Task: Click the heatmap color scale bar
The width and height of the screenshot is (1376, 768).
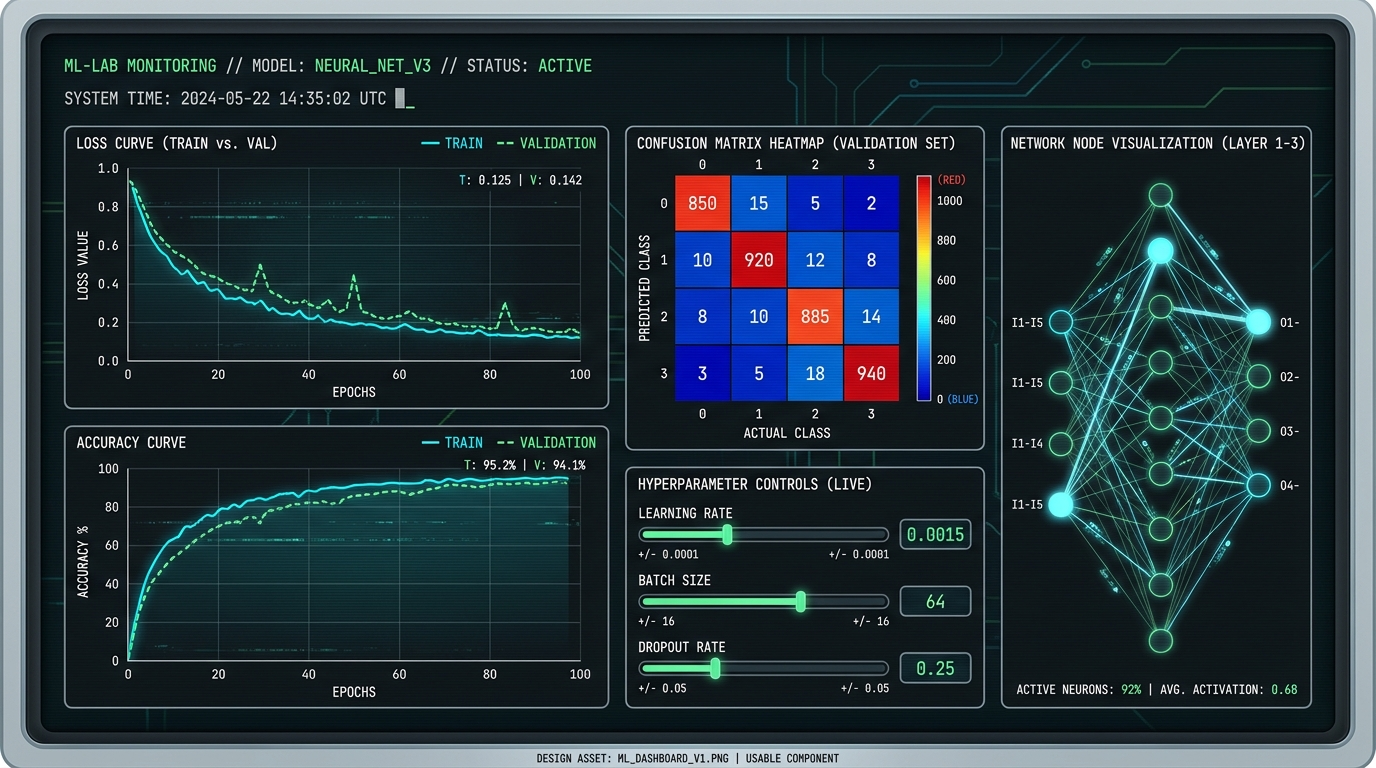Action: tap(923, 288)
